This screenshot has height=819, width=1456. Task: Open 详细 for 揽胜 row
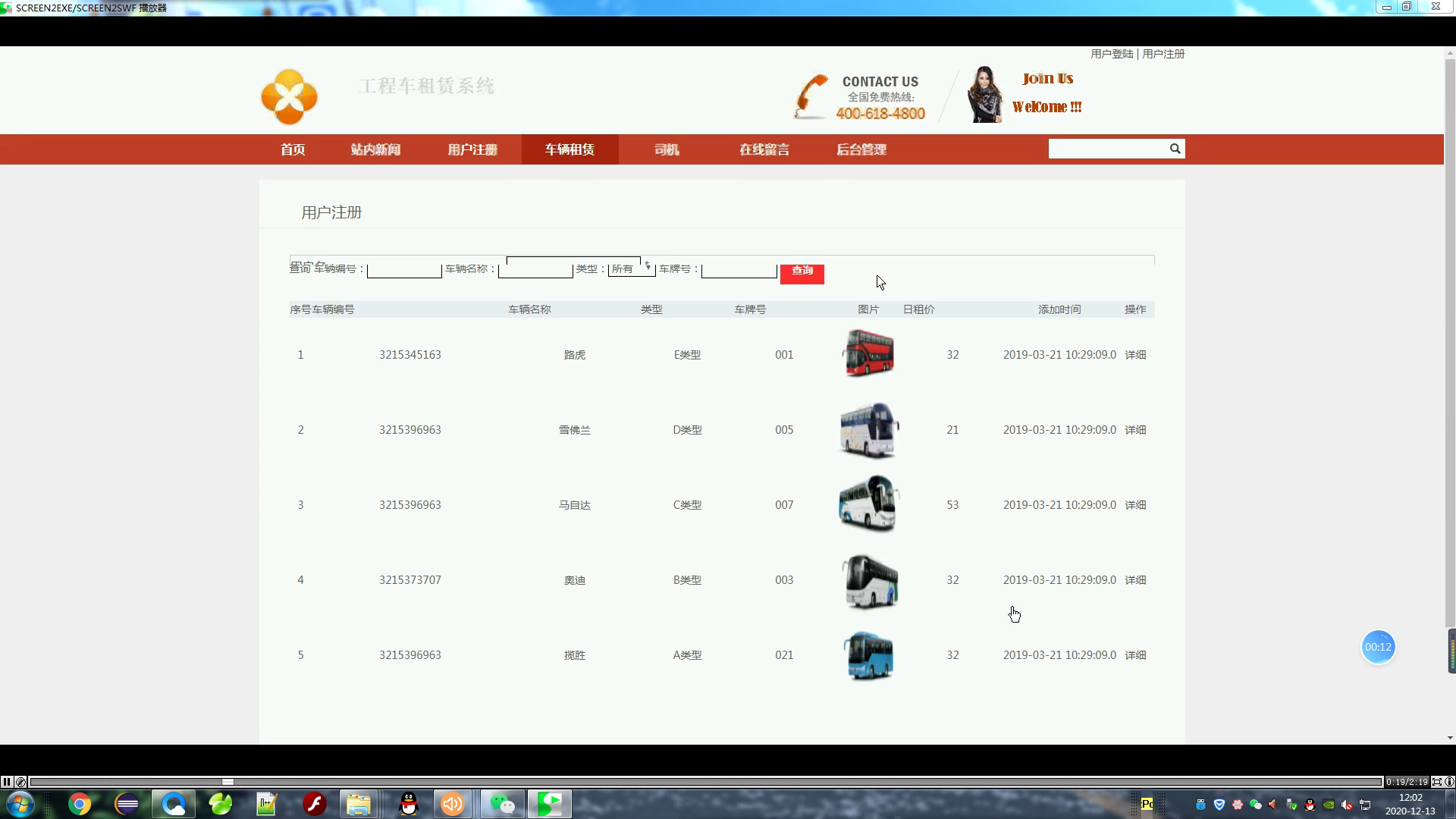pos(1135,655)
